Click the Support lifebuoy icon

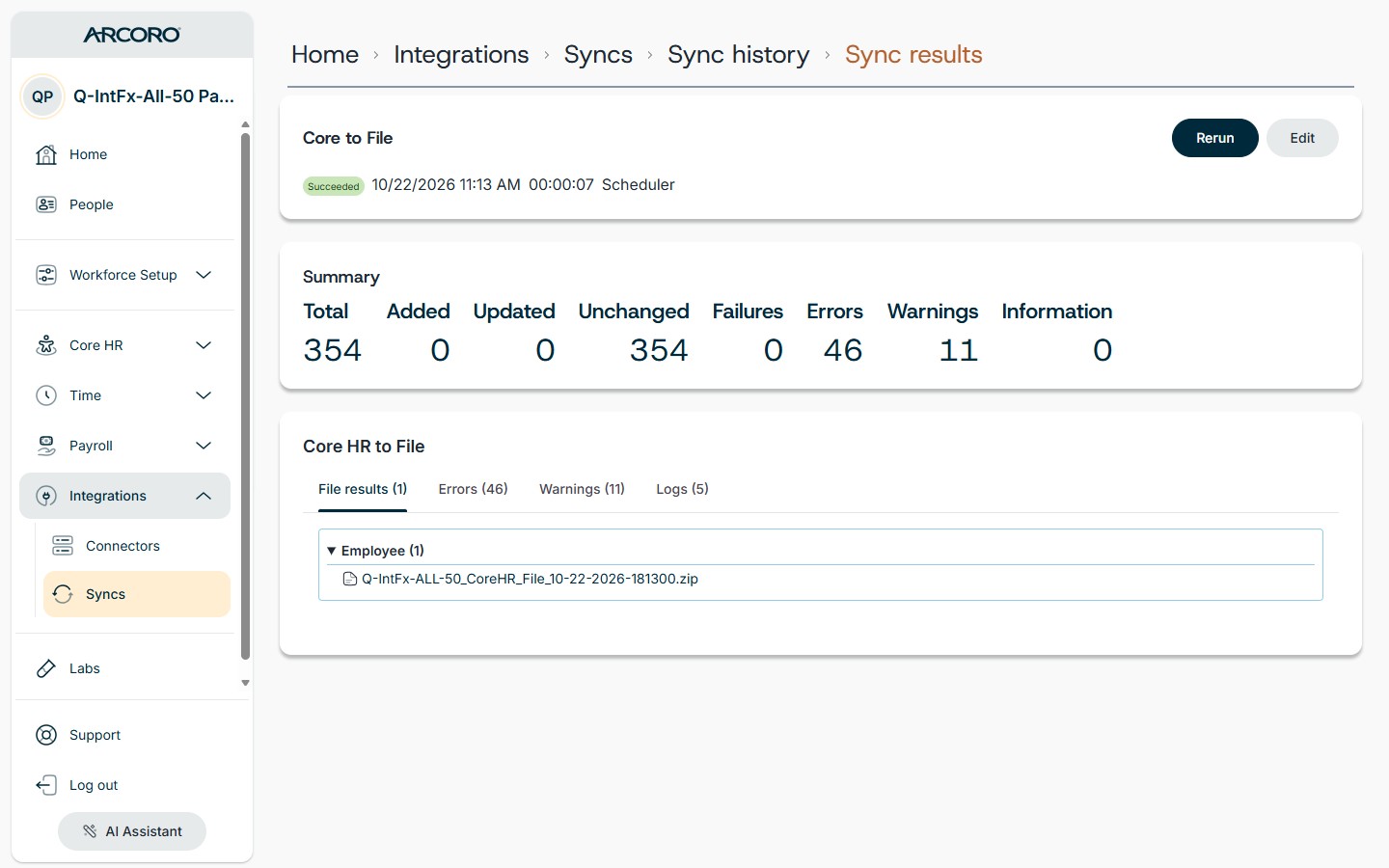coord(46,735)
